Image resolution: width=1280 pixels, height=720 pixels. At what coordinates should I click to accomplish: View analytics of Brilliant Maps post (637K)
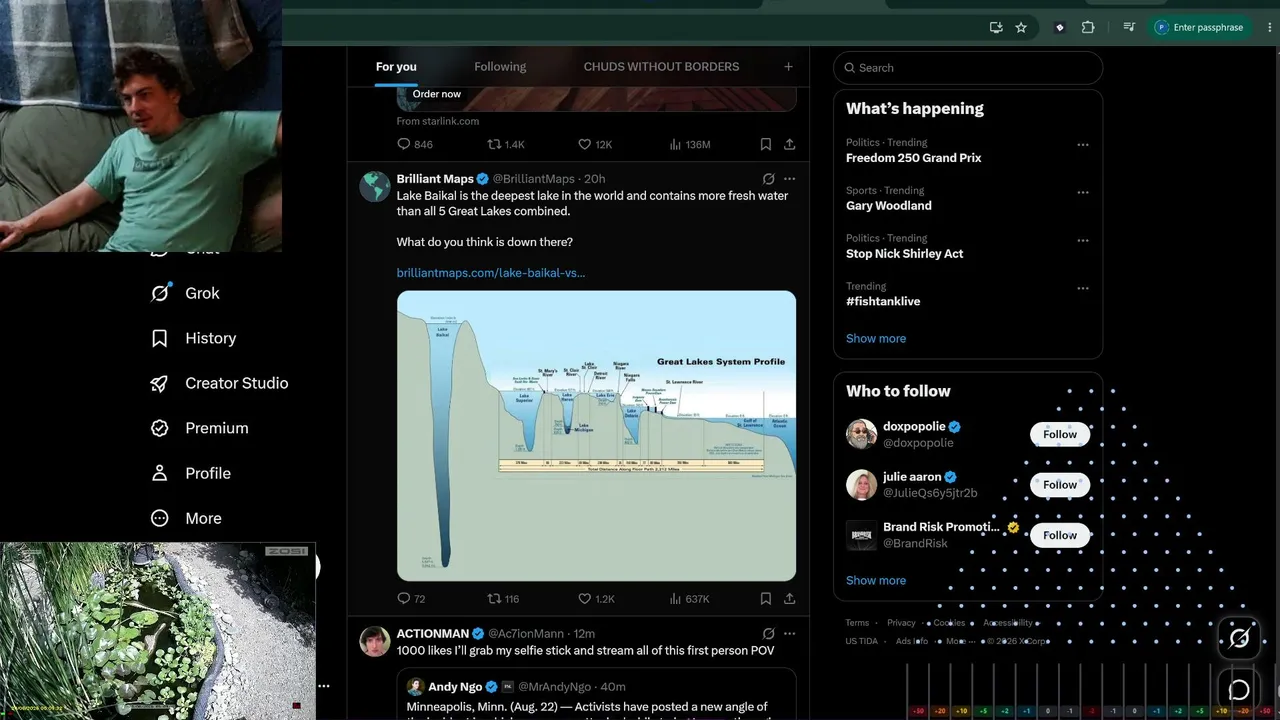[689, 599]
